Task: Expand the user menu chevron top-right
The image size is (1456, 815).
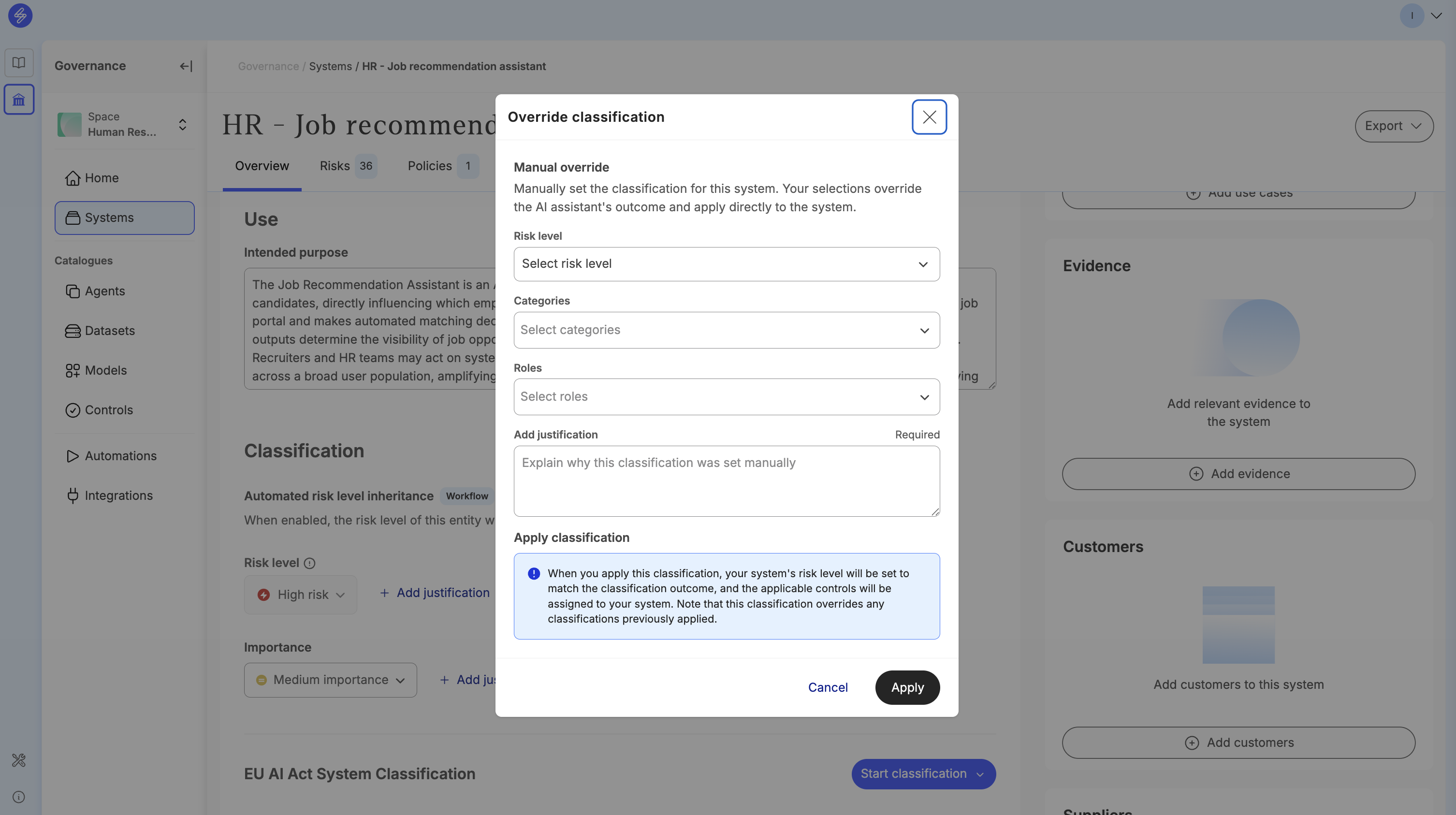Action: pyautogui.click(x=1436, y=15)
